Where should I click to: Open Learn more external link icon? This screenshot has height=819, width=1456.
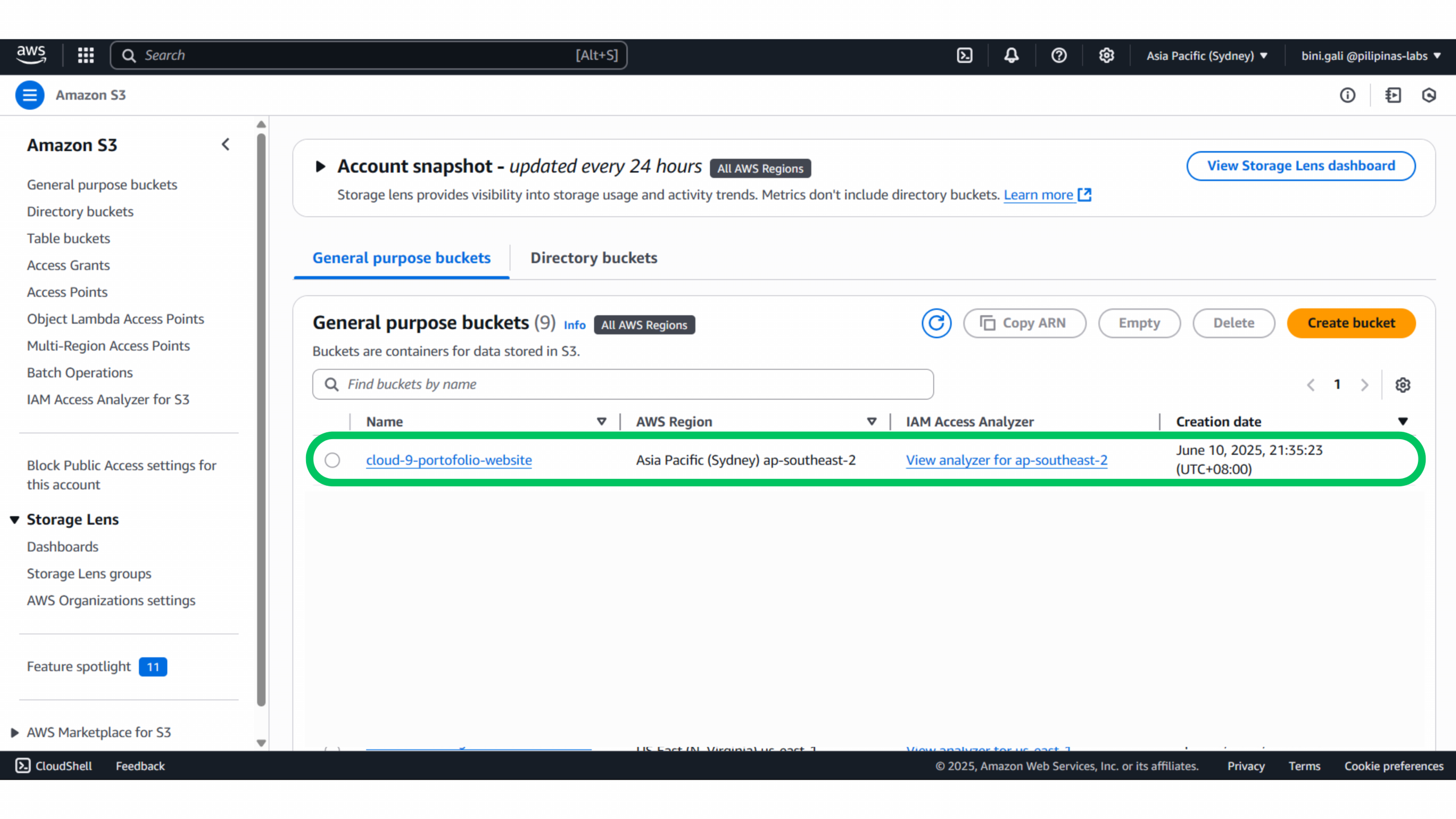pos(1085,195)
